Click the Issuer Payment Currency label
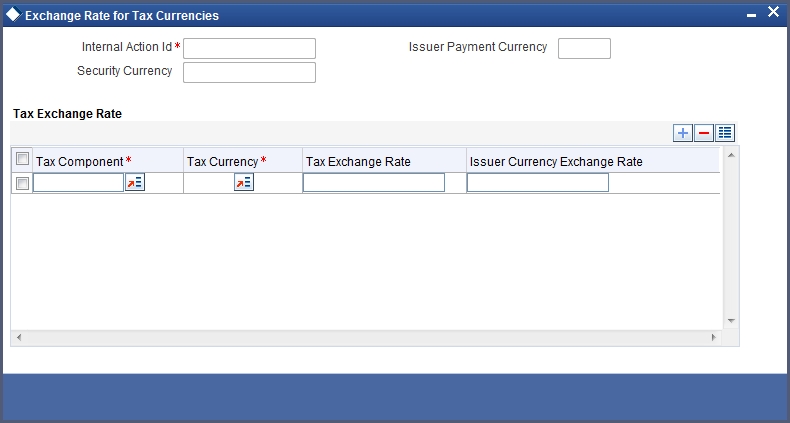 tap(478, 47)
